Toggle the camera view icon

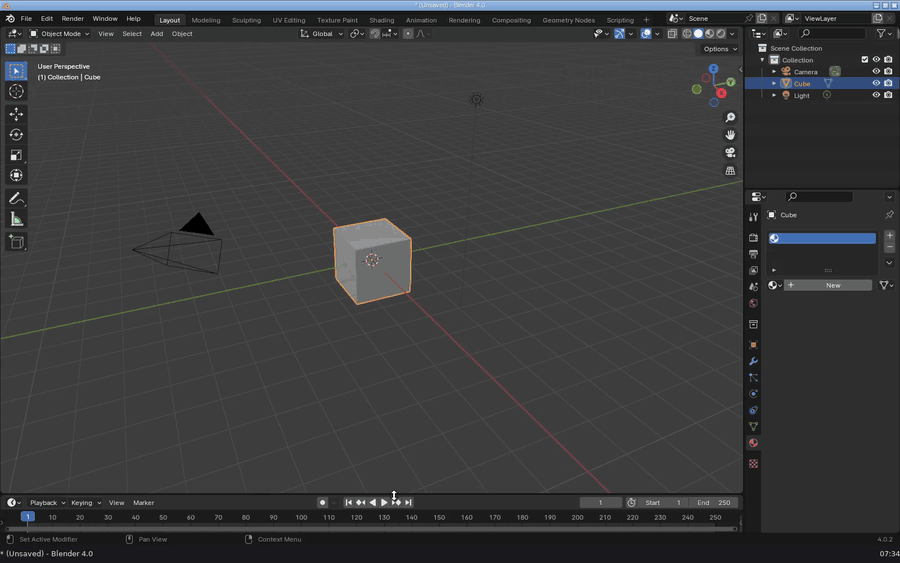(x=730, y=153)
